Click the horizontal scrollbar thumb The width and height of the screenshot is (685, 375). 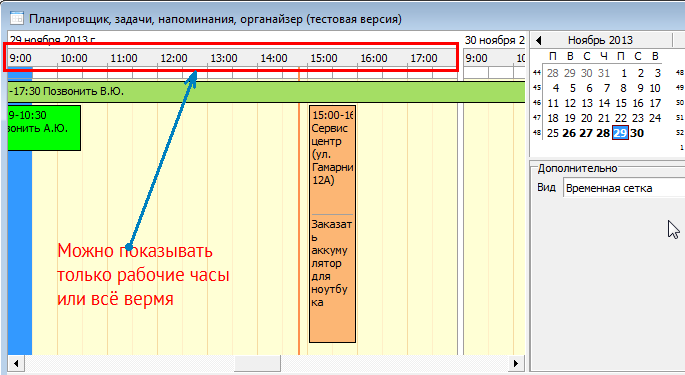pos(257,363)
